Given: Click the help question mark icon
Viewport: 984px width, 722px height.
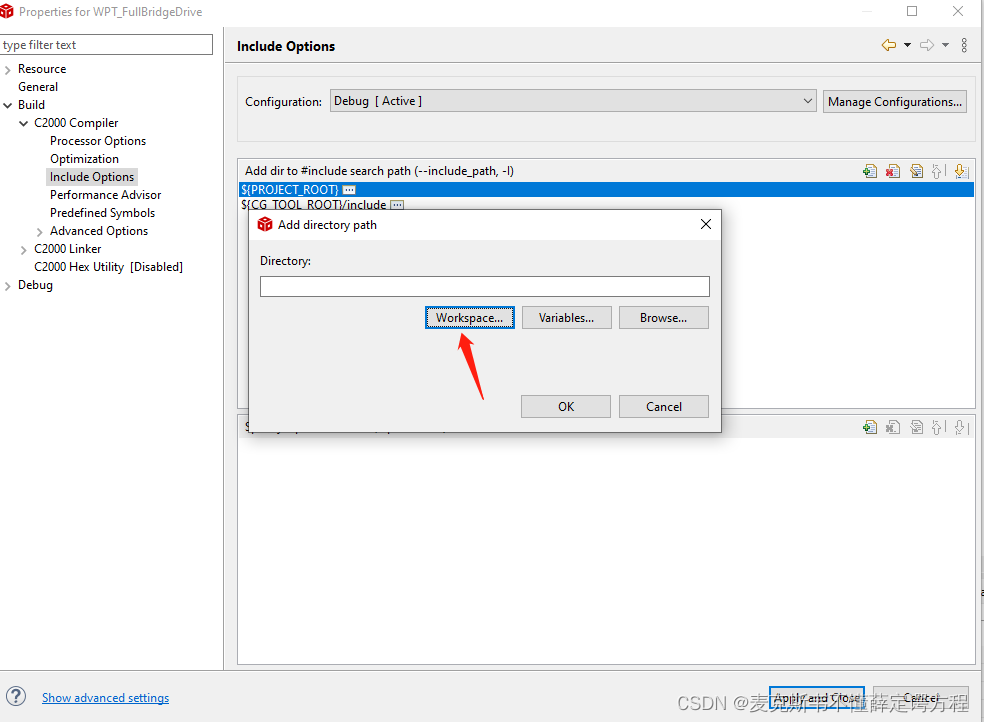Looking at the screenshot, I should pyautogui.click(x=16, y=696).
